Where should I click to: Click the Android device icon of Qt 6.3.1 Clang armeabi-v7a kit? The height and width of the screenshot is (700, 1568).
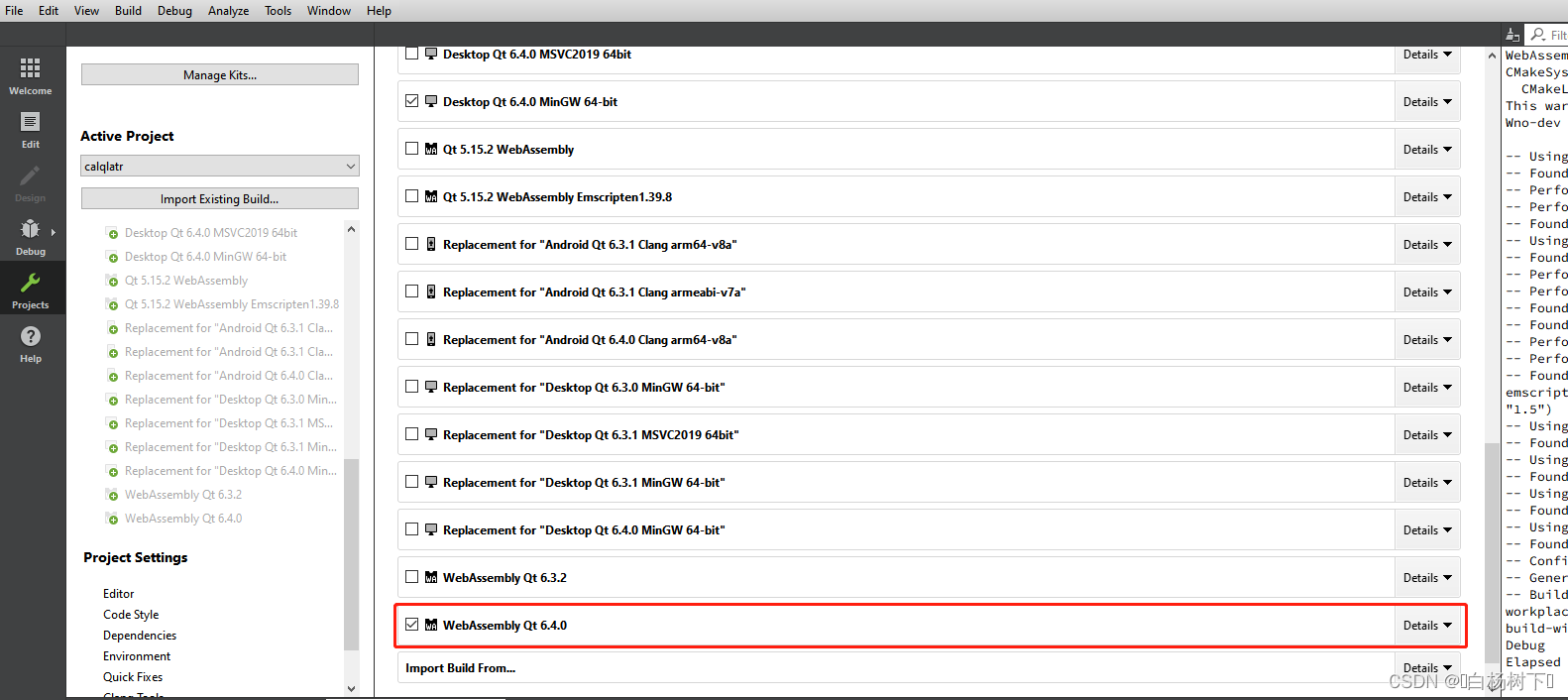[431, 292]
